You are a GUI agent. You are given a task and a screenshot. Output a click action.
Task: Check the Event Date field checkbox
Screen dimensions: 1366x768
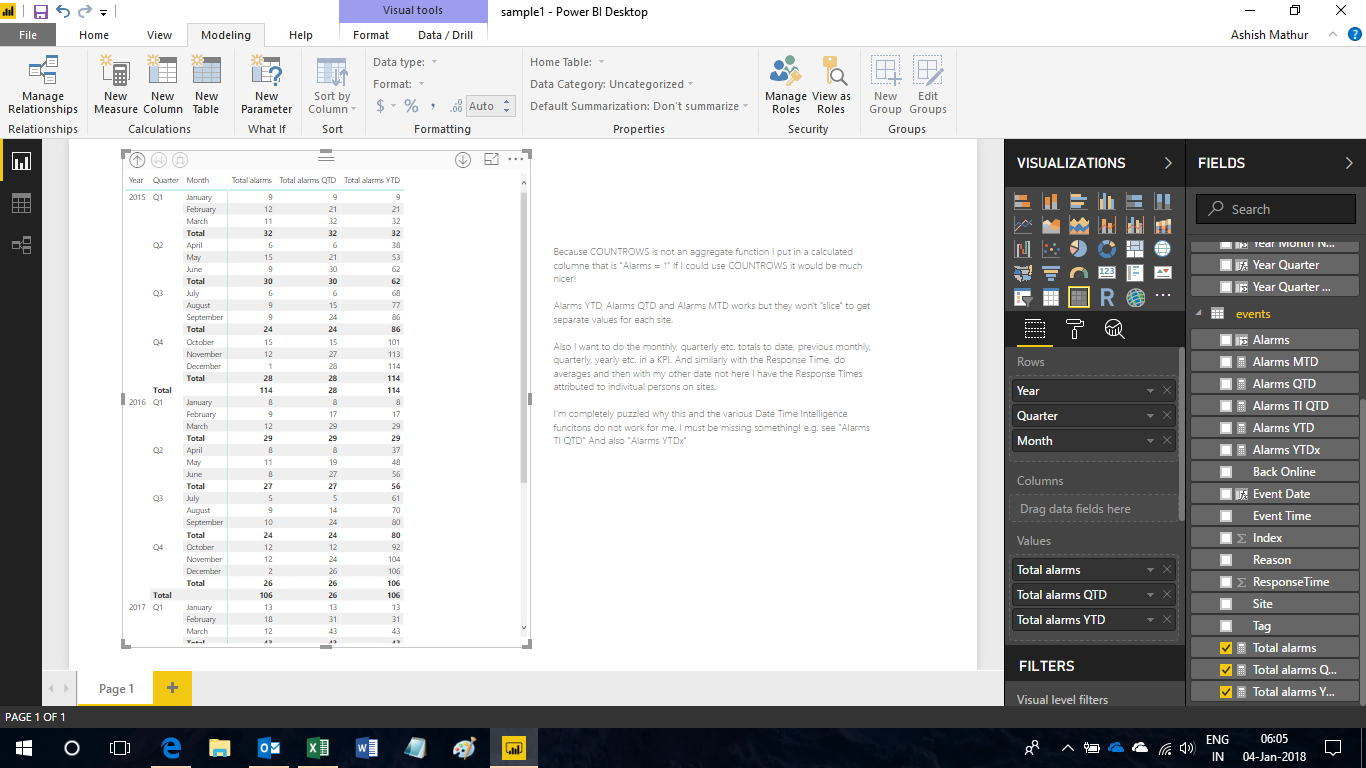tap(1226, 494)
